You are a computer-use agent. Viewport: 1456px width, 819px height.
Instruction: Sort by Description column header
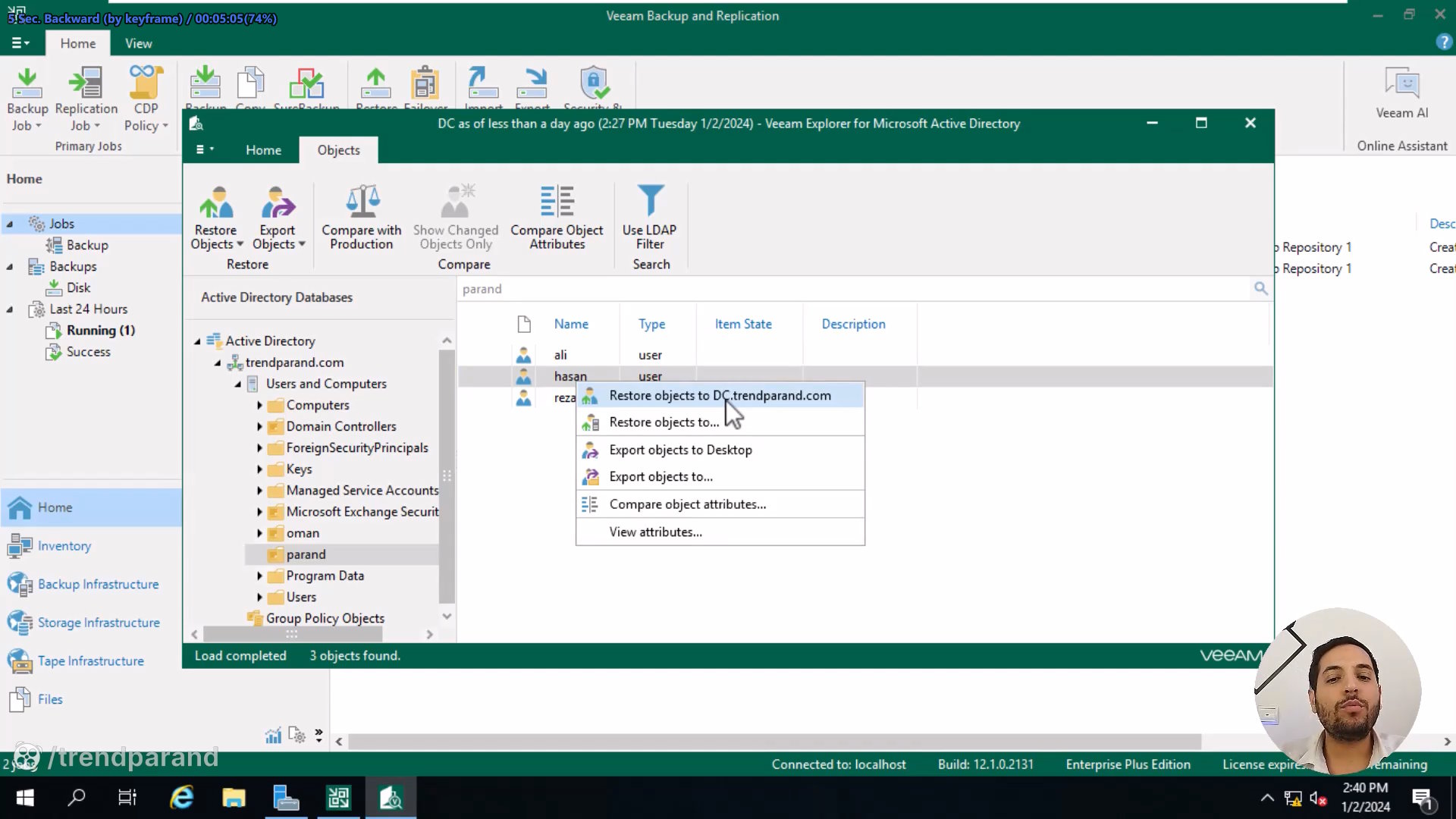coord(853,324)
